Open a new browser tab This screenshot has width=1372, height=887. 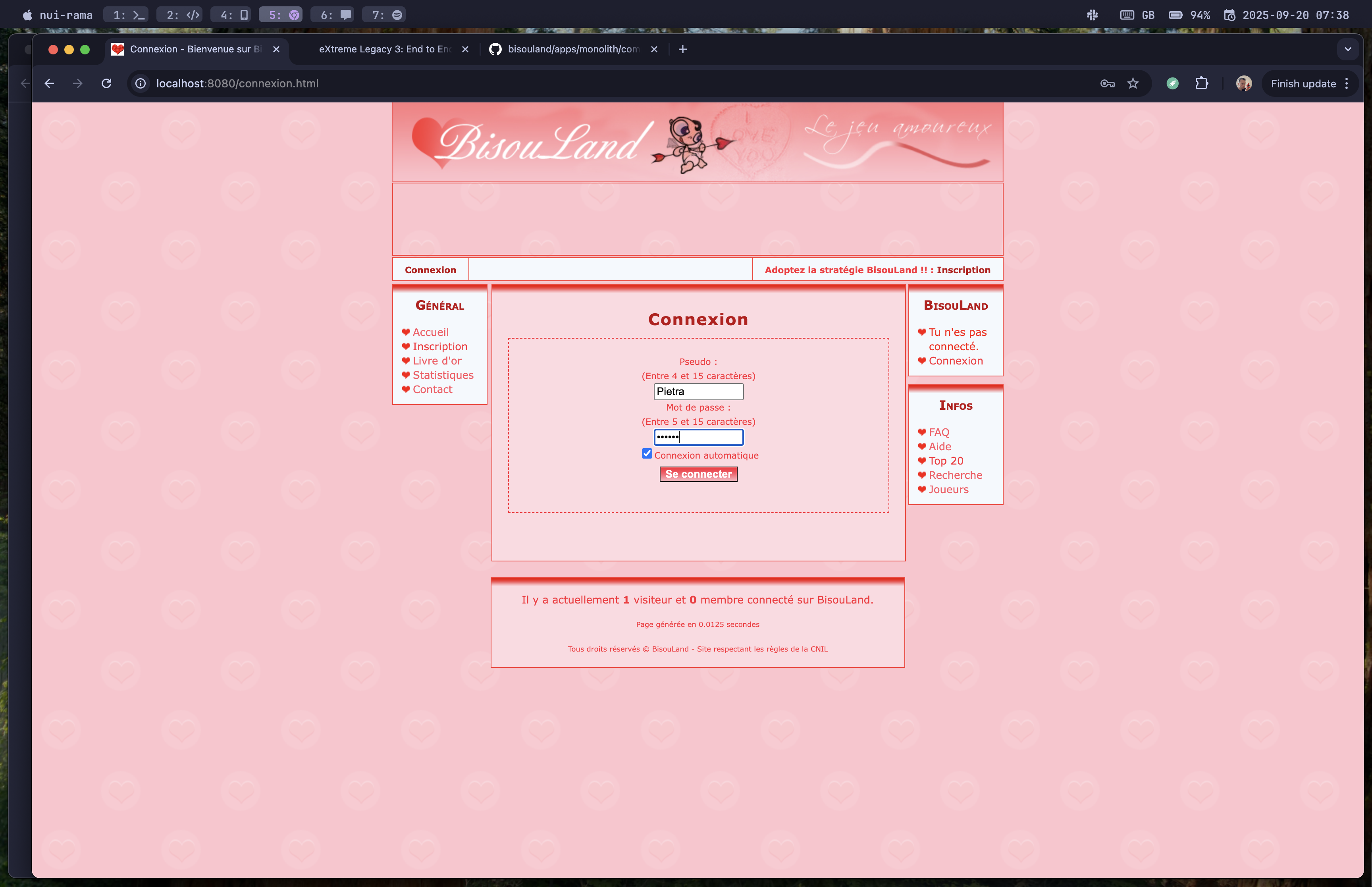683,50
